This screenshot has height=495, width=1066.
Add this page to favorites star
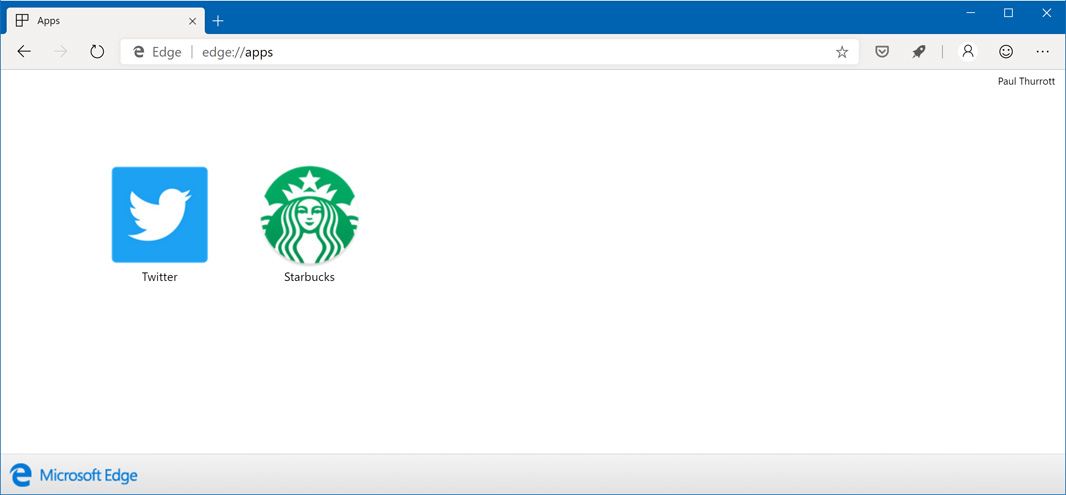point(842,52)
